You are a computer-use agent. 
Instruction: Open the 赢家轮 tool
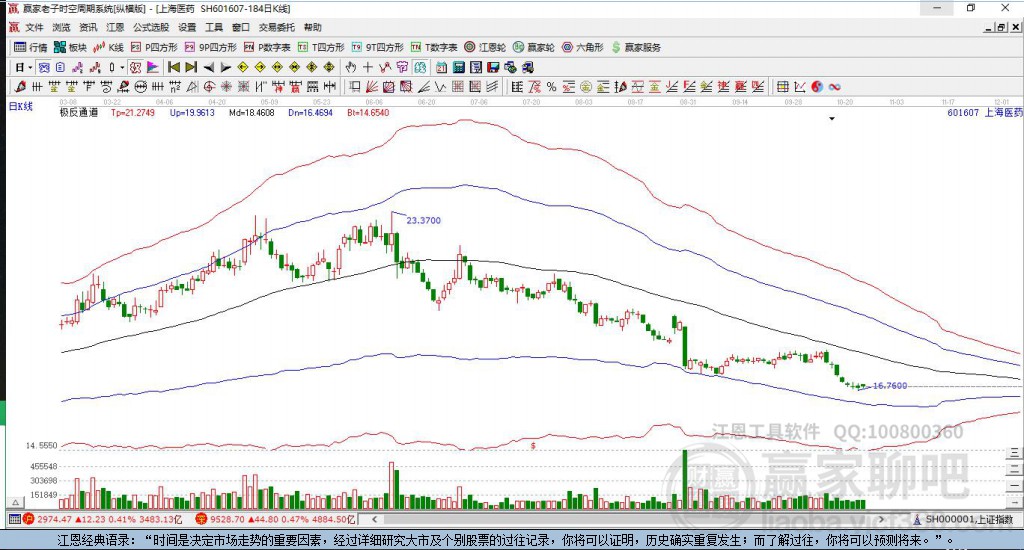(534, 47)
